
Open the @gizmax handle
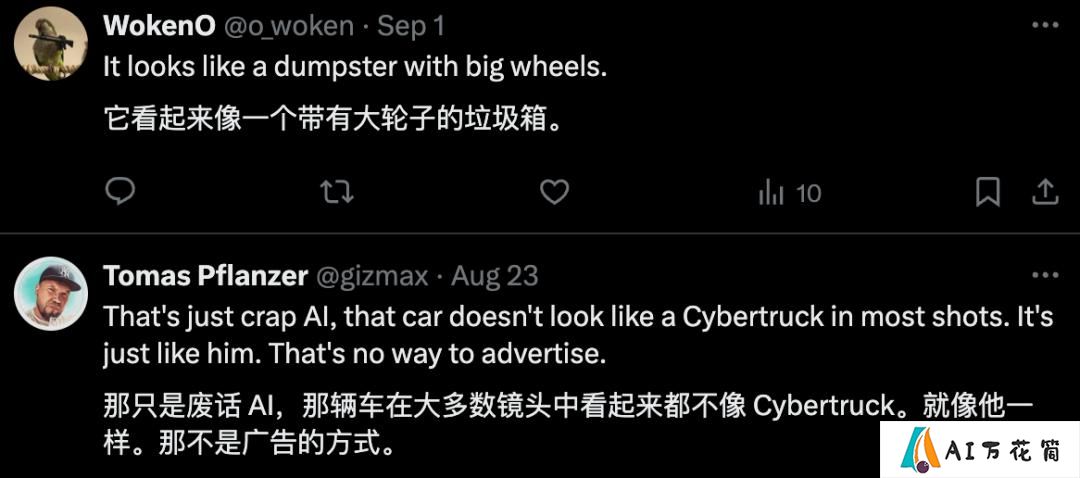(372, 276)
